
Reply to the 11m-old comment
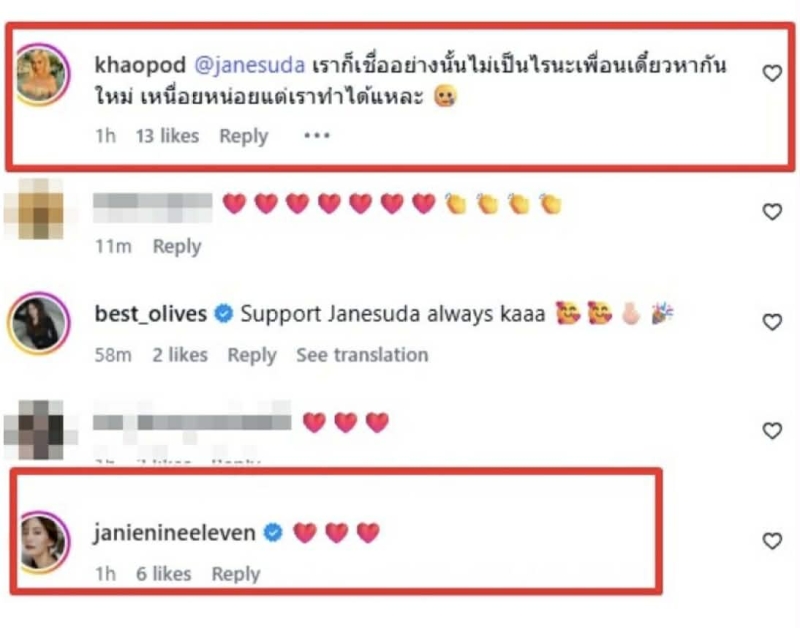click(177, 246)
